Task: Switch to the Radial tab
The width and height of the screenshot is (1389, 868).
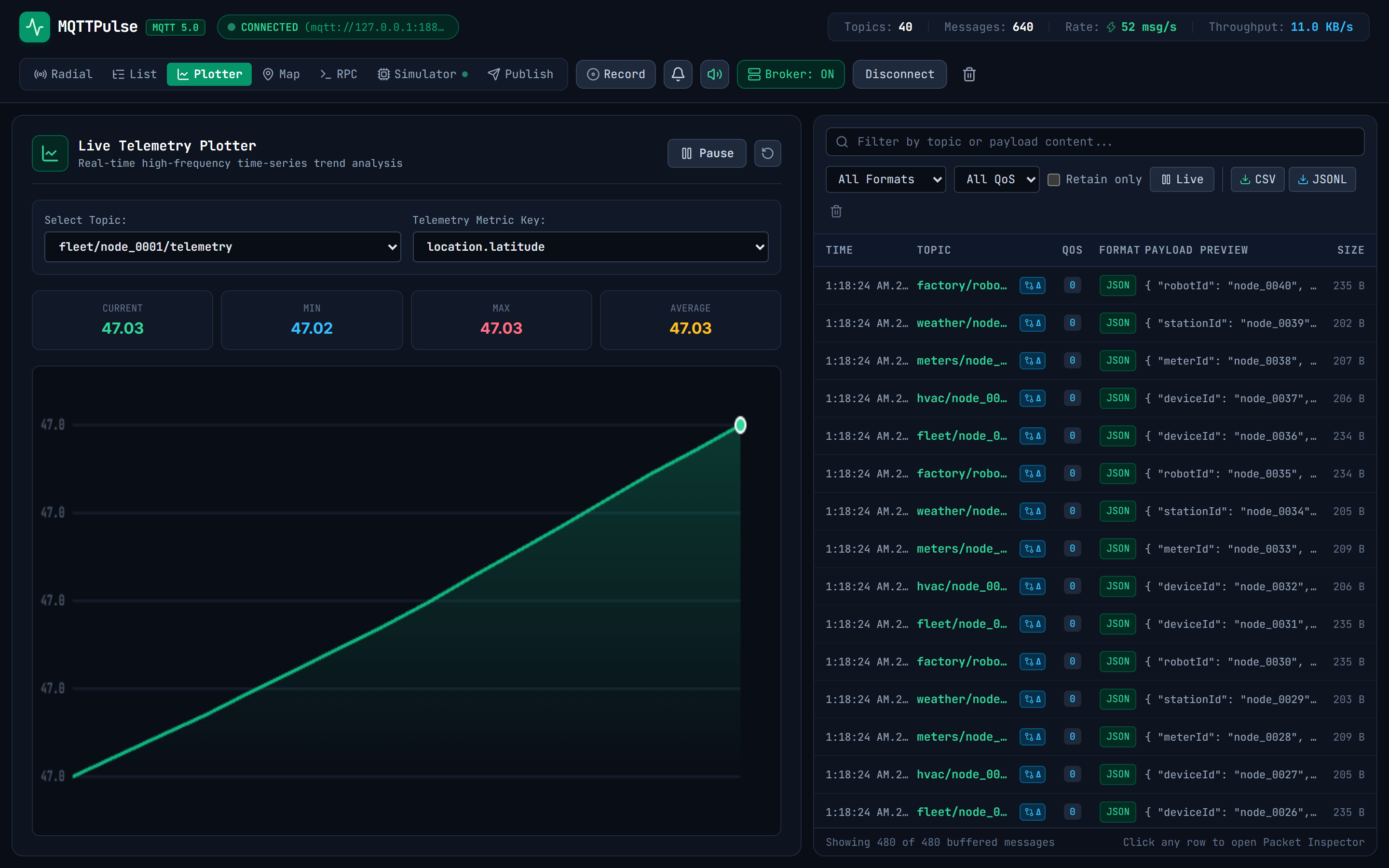Action: [x=63, y=74]
